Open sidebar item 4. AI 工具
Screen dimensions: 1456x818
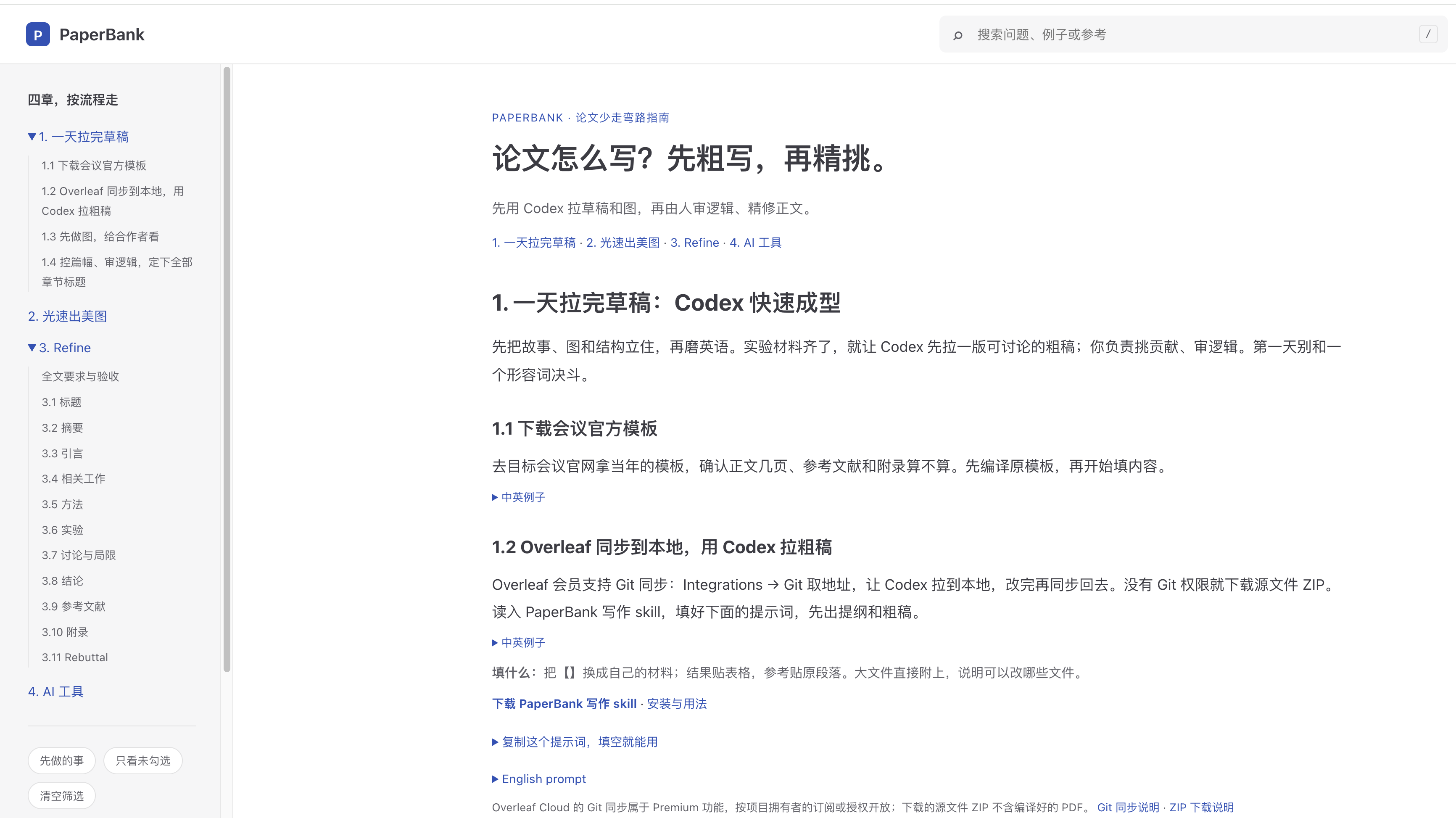point(55,692)
